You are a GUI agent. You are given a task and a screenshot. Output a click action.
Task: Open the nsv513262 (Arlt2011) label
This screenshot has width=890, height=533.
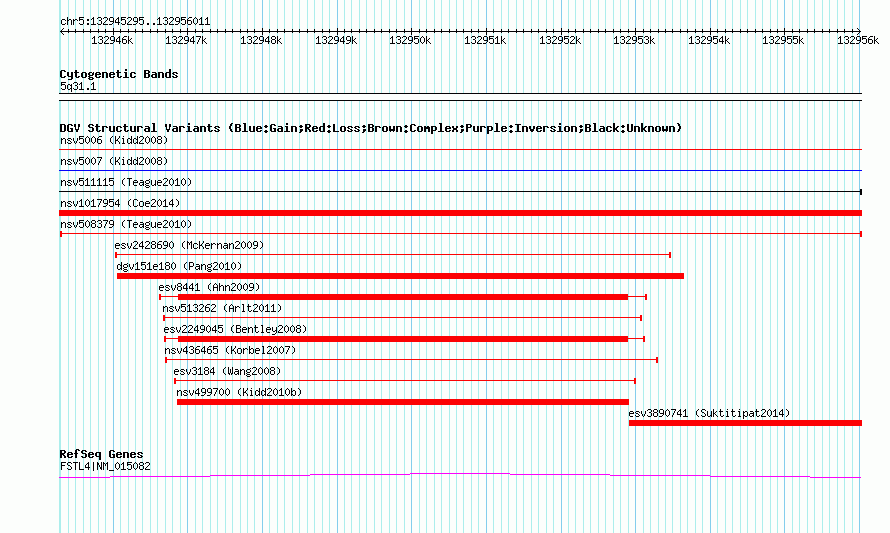[x=222, y=308]
